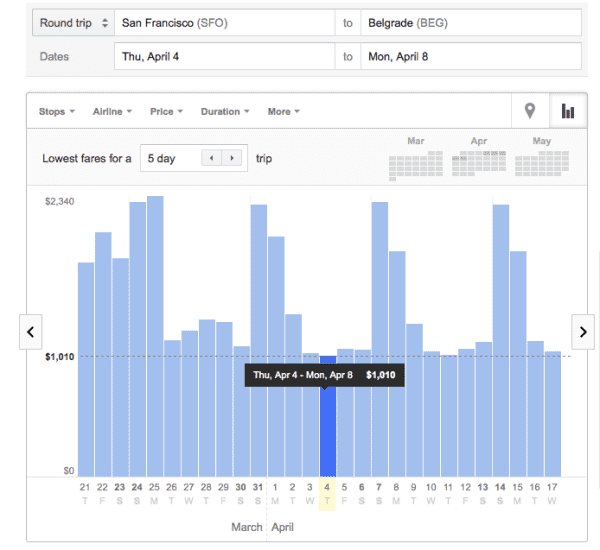This screenshot has width=600, height=550.
Task: Open the Price filter menu
Action: pos(167,112)
